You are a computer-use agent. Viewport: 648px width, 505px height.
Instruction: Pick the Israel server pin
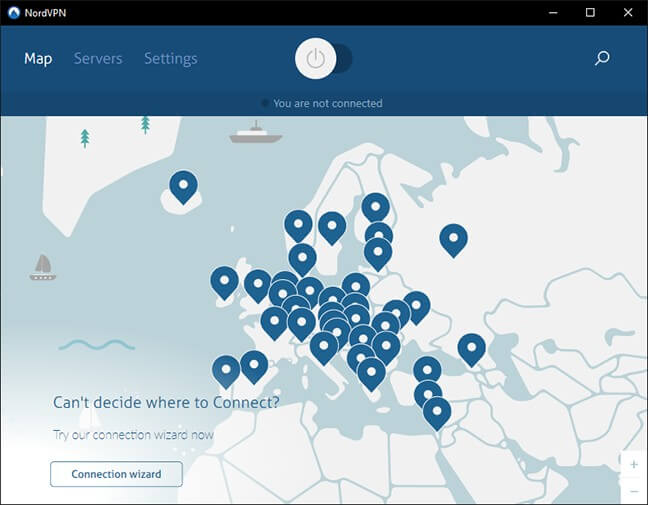437,413
